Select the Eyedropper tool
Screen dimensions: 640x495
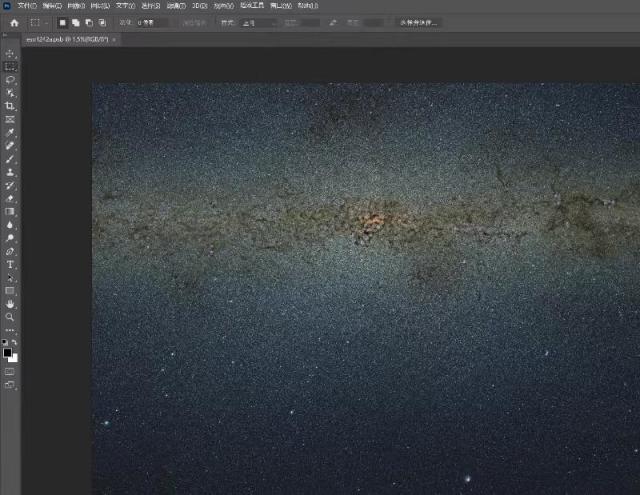pos(10,132)
